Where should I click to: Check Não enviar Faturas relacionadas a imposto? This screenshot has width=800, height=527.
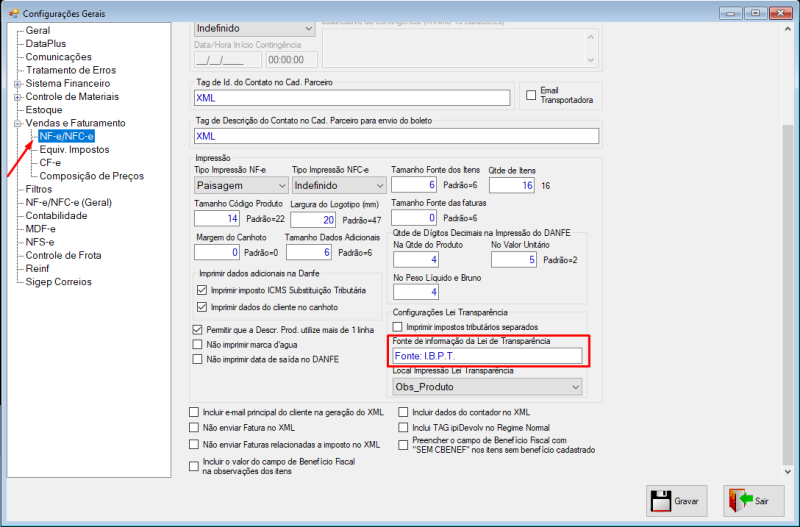click(194, 444)
